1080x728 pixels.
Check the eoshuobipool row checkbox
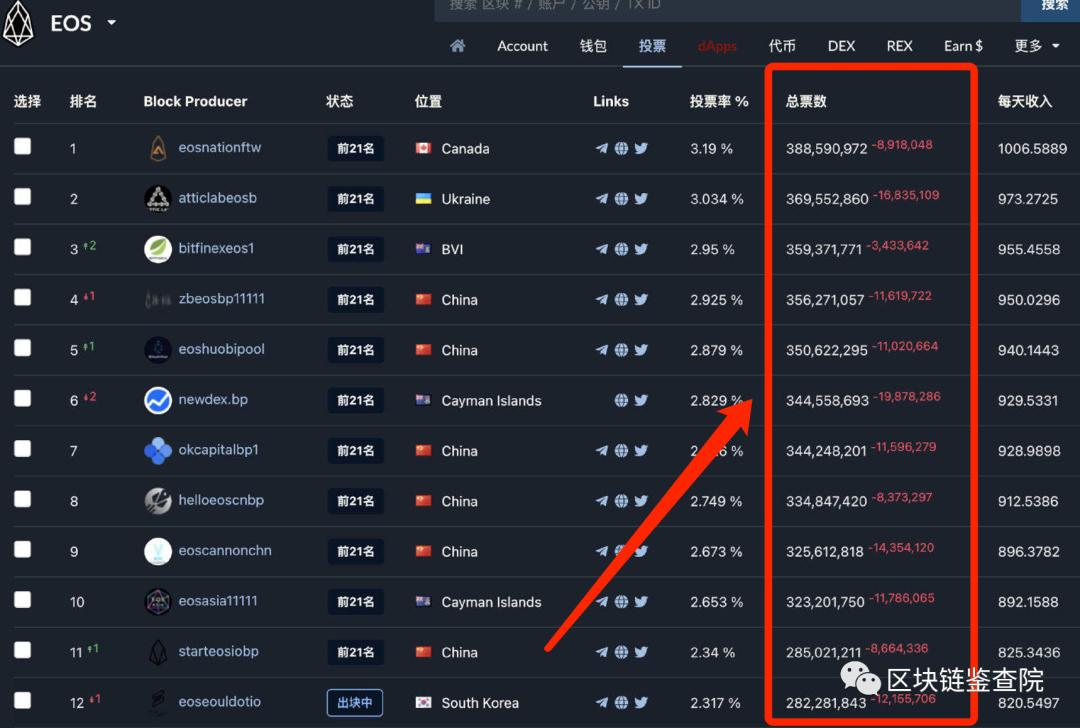tap(23, 347)
